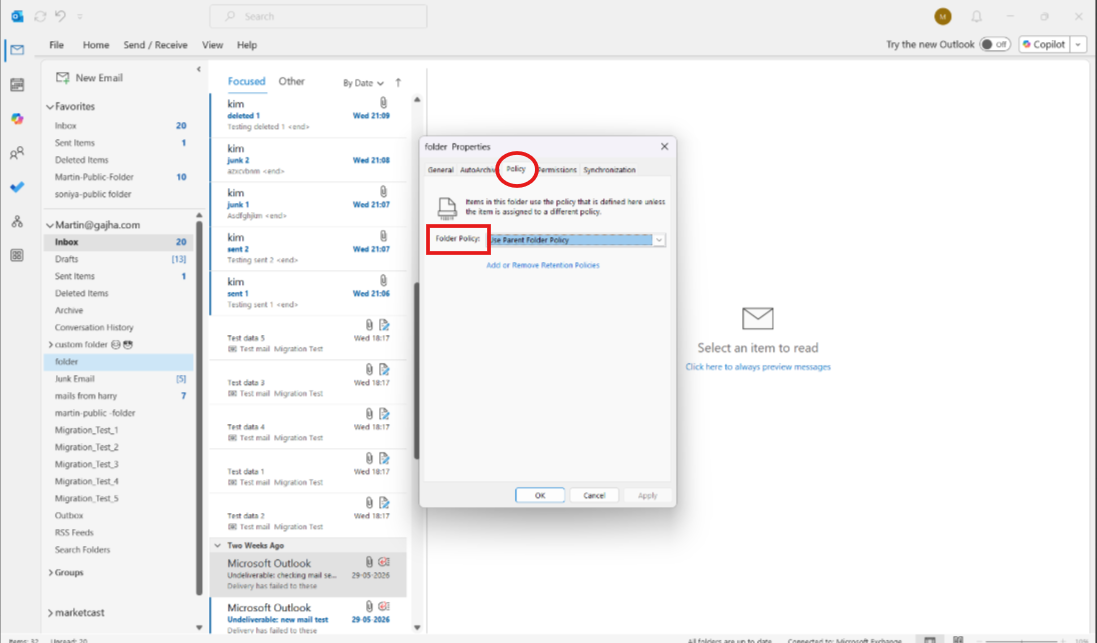Collapse the Favorites section
The height and width of the screenshot is (643, 1097).
pos(50,107)
